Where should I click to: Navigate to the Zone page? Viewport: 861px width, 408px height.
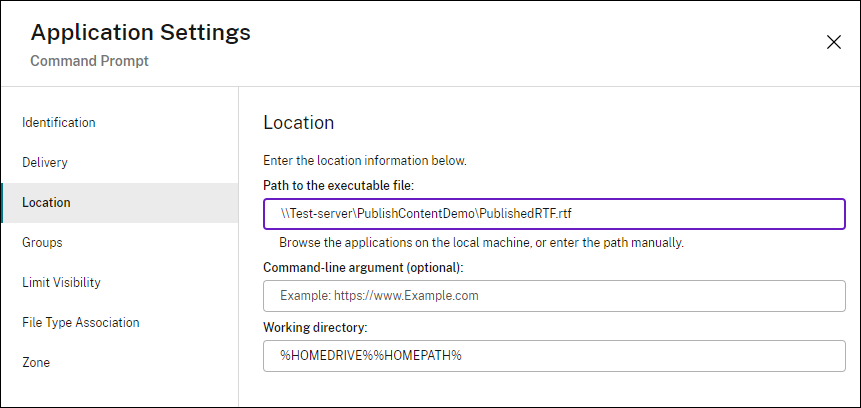click(36, 363)
